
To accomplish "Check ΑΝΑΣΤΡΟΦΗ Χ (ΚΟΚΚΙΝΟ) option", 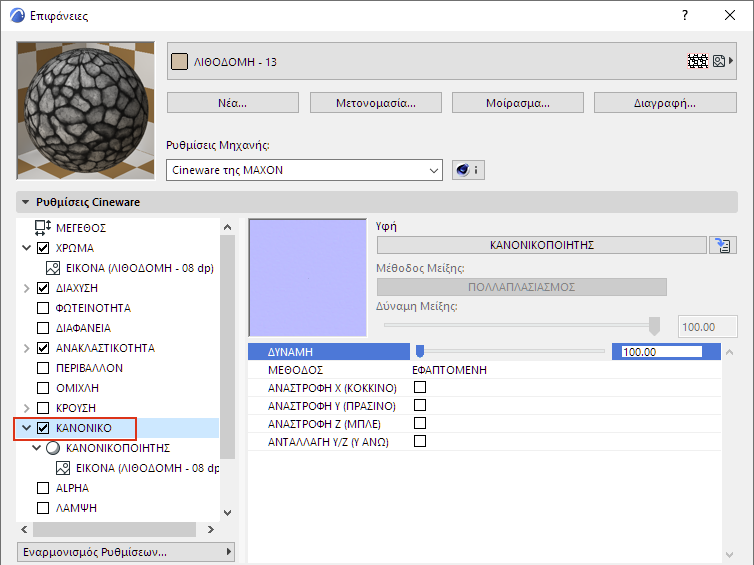I will 420,387.
